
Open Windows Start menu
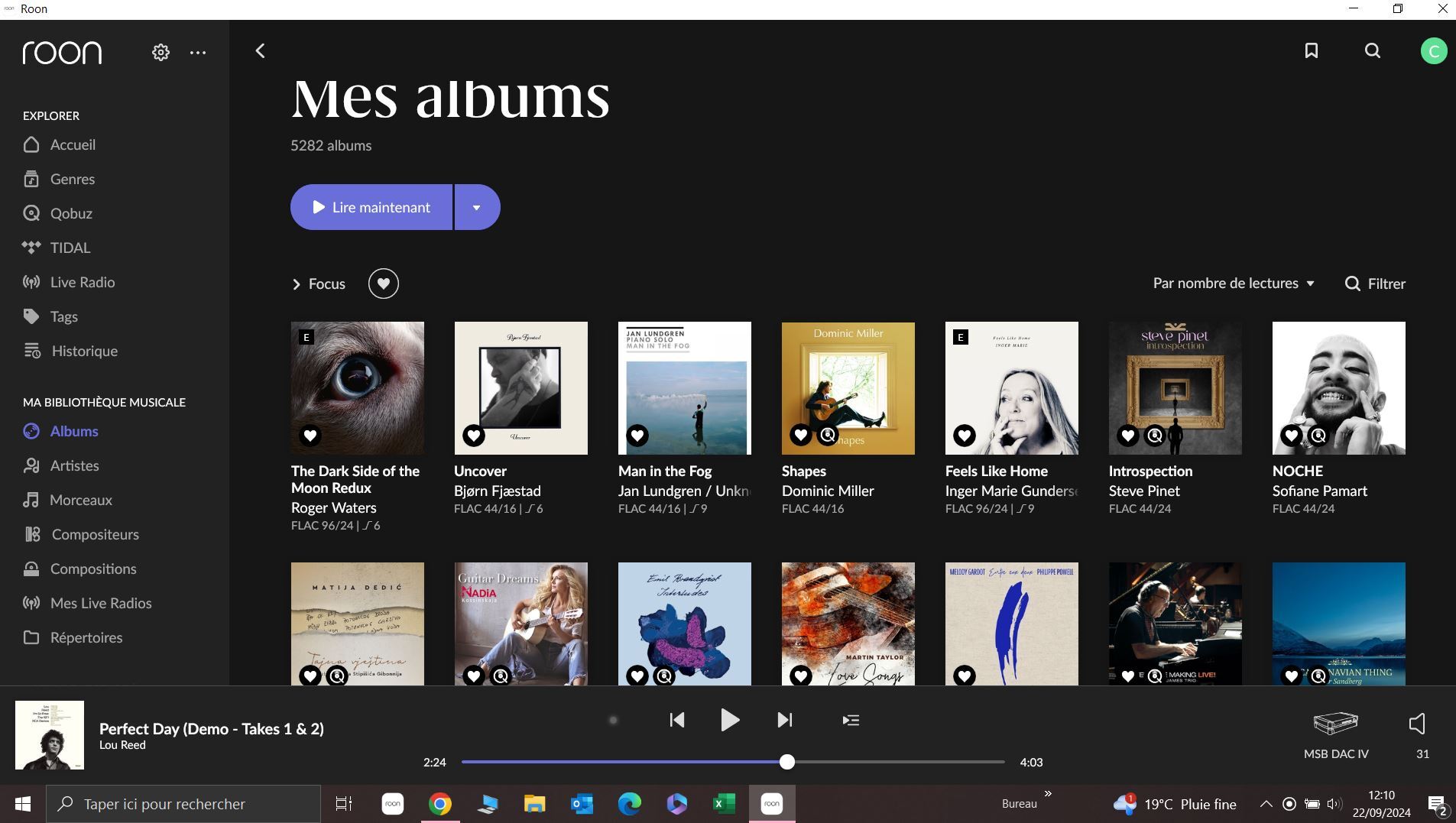23,804
